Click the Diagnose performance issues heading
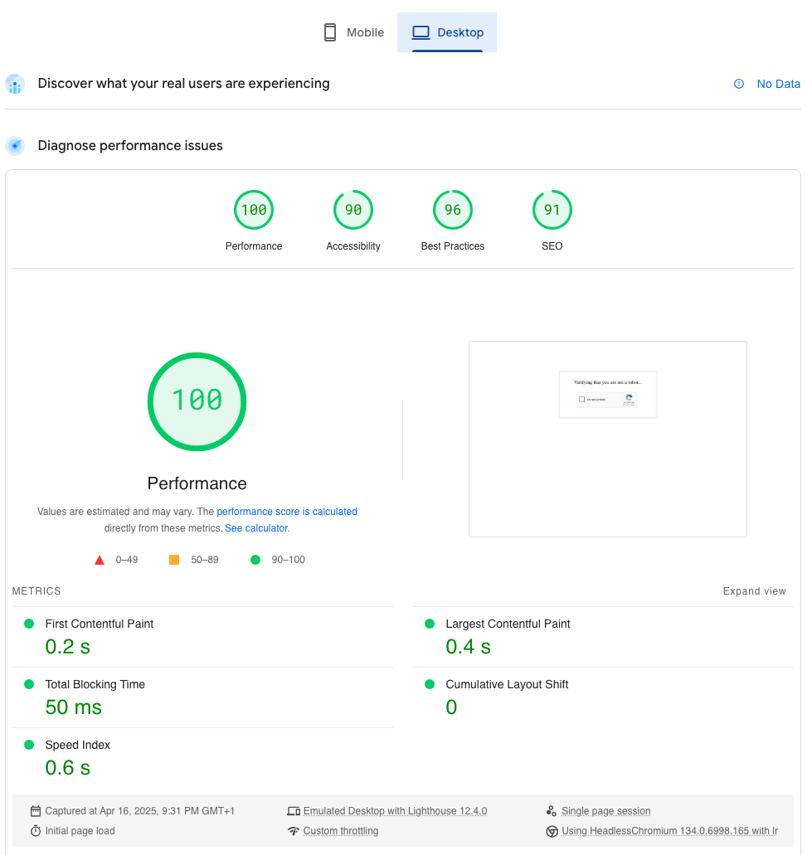The image size is (812, 855). (x=130, y=146)
